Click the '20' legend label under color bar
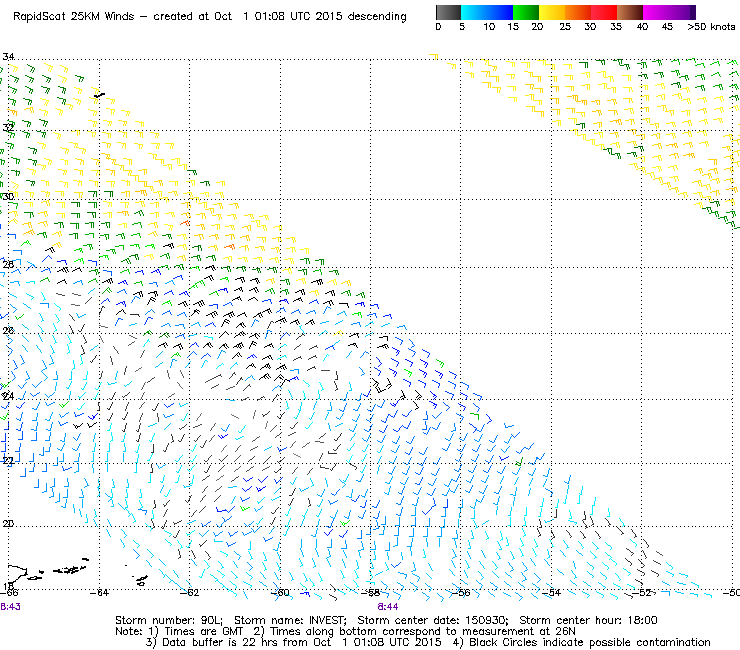 [x=537, y=27]
